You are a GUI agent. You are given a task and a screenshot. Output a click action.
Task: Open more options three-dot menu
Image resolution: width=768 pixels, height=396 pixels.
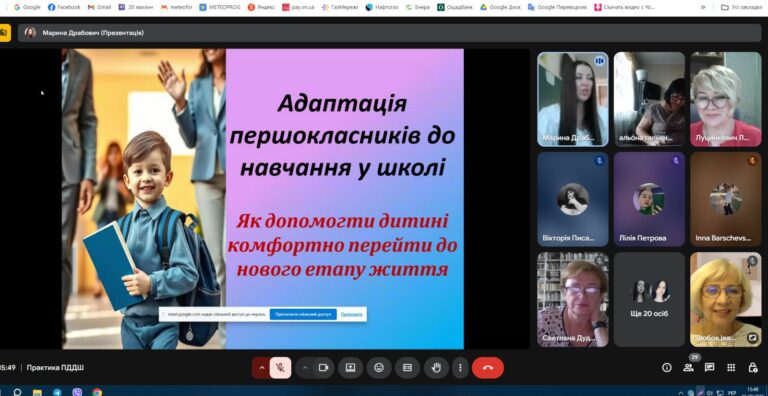point(459,368)
